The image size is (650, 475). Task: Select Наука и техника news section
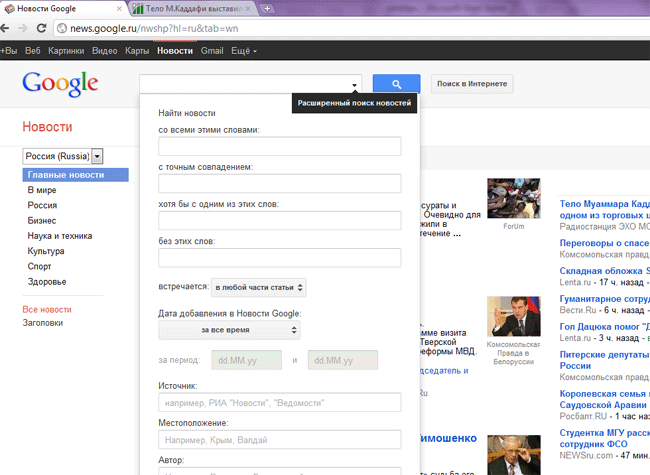(60, 236)
